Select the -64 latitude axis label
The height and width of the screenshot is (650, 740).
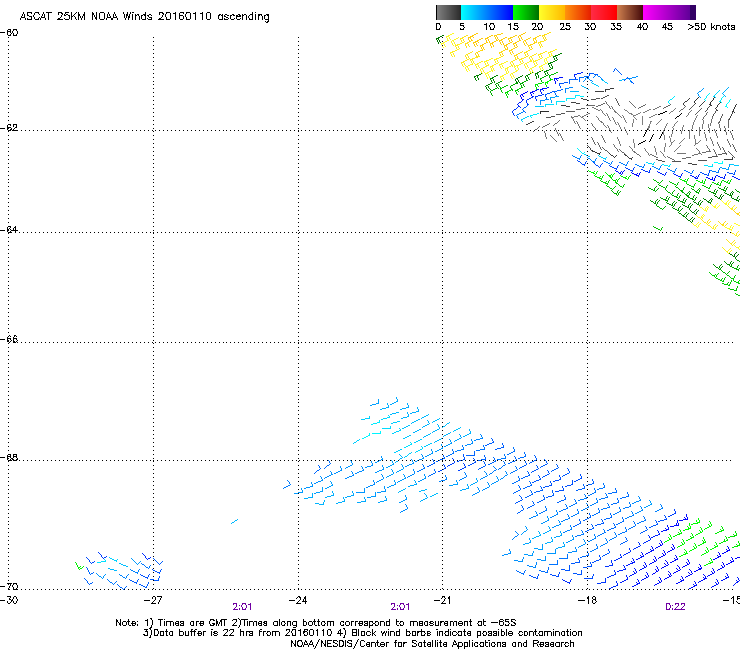[9, 230]
